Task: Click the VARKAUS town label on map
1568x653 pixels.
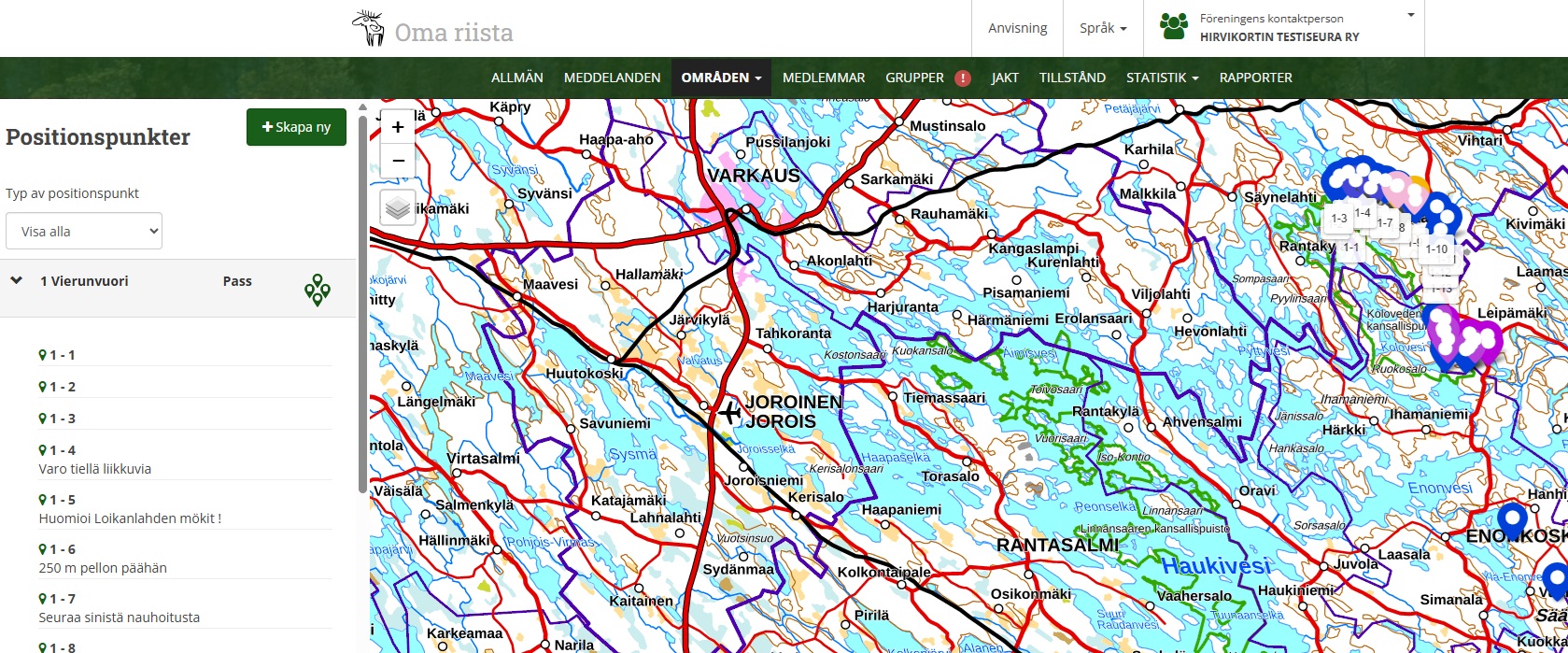Action: click(753, 176)
